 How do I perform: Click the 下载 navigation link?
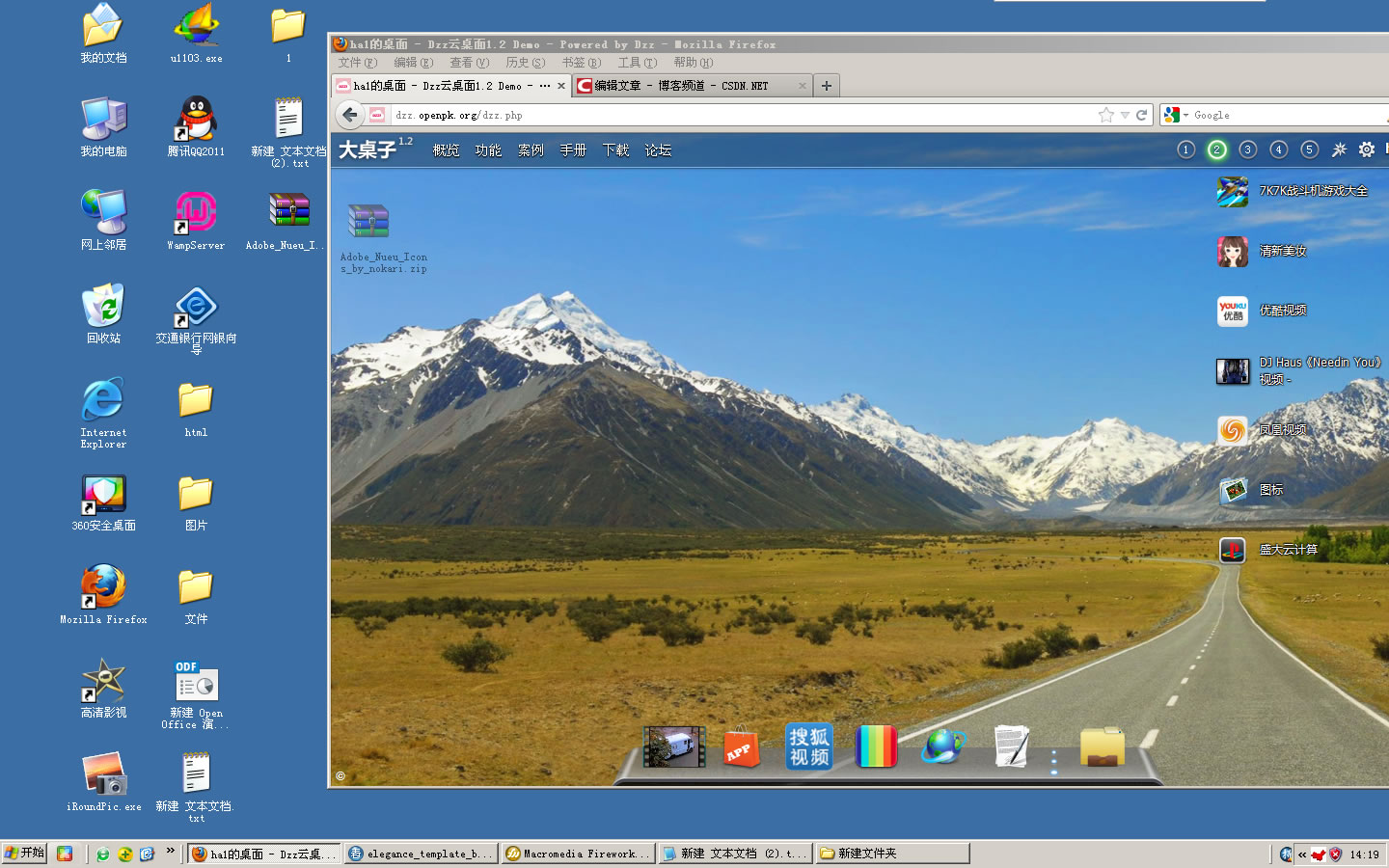pyautogui.click(x=615, y=150)
